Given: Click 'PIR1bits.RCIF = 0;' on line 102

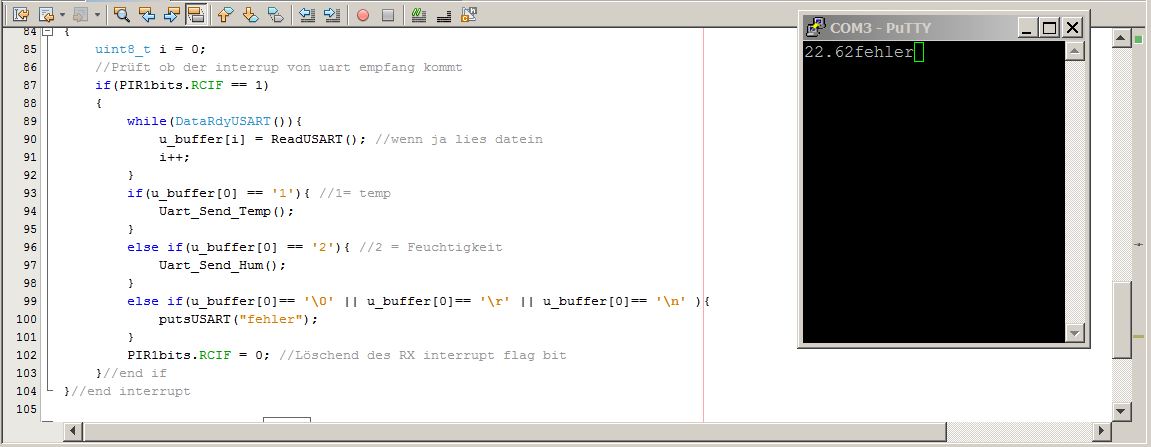Looking at the screenshot, I should click(x=199, y=355).
